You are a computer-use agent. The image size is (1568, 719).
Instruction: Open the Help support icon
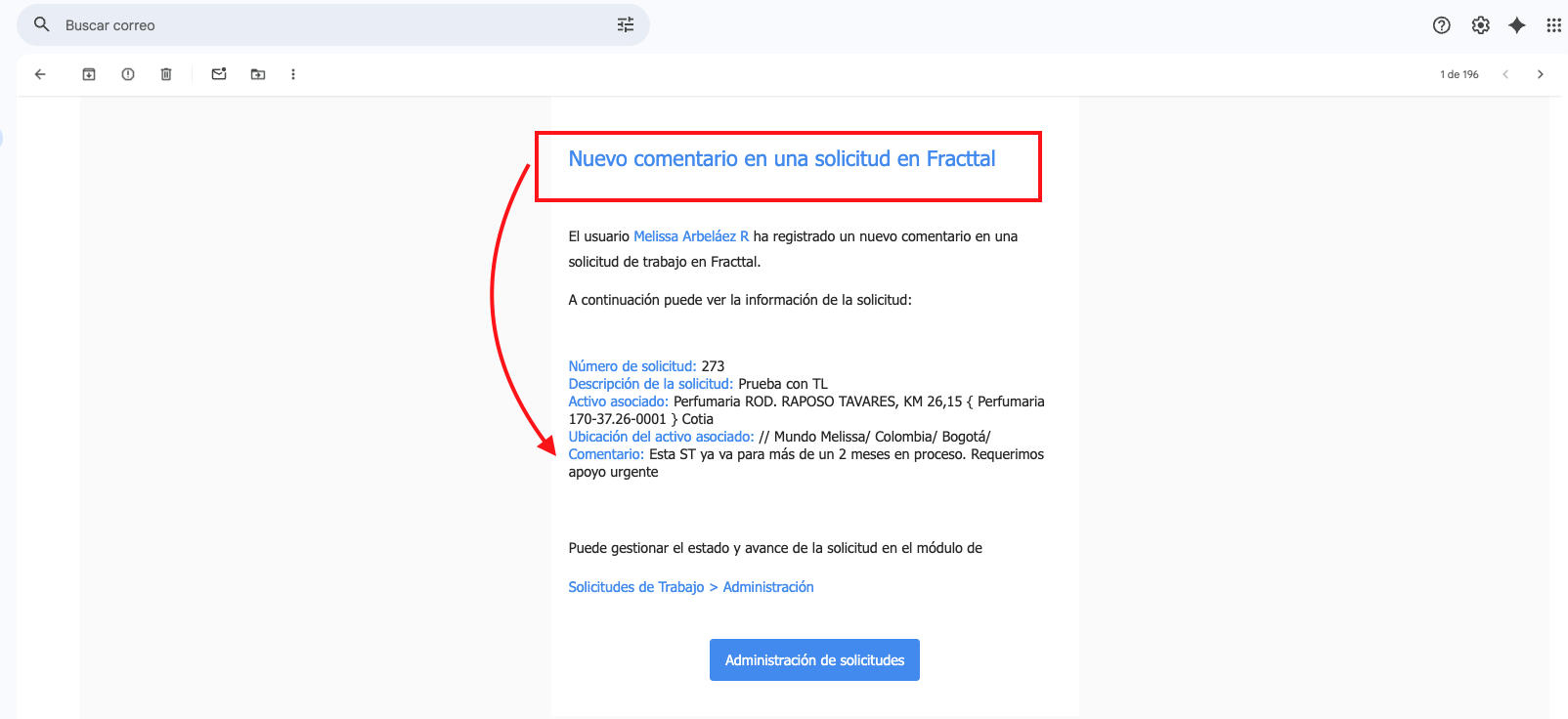click(1442, 25)
